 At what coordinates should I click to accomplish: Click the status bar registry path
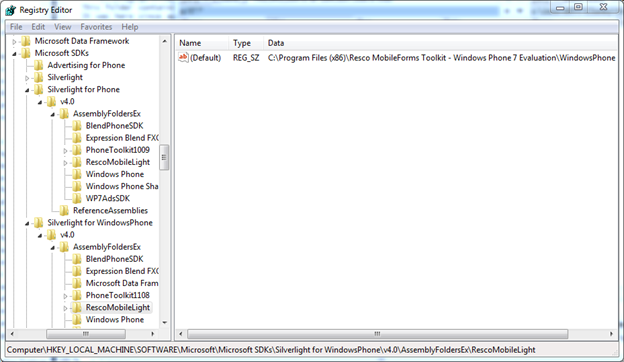[271, 350]
